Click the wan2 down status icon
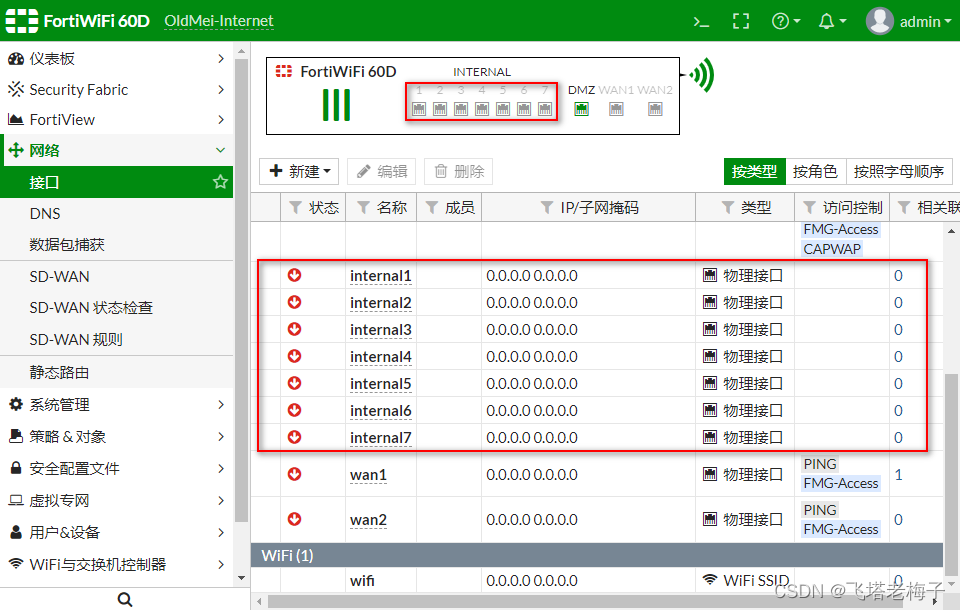The height and width of the screenshot is (610, 960). click(x=294, y=519)
